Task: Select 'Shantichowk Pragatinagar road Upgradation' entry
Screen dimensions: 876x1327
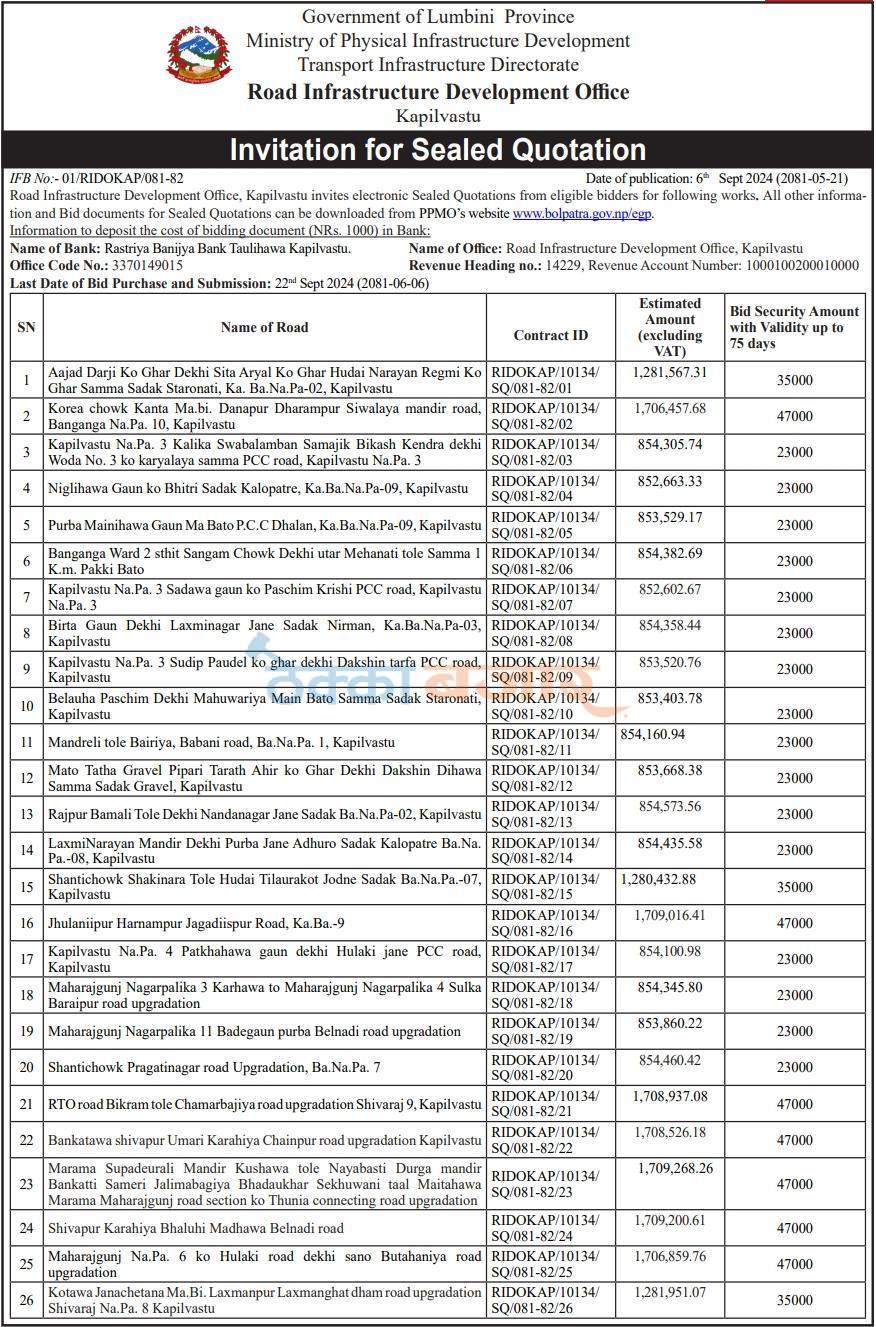Action: pos(214,1067)
